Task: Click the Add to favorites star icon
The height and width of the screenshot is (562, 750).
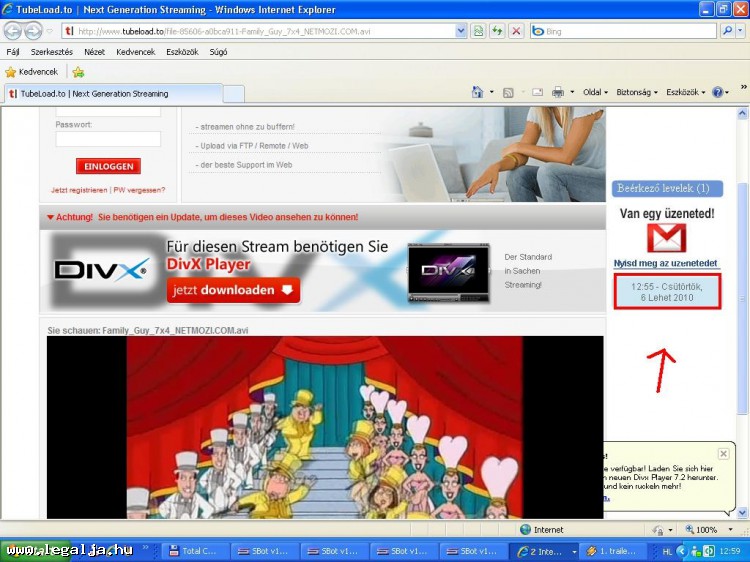Action: coord(78,72)
